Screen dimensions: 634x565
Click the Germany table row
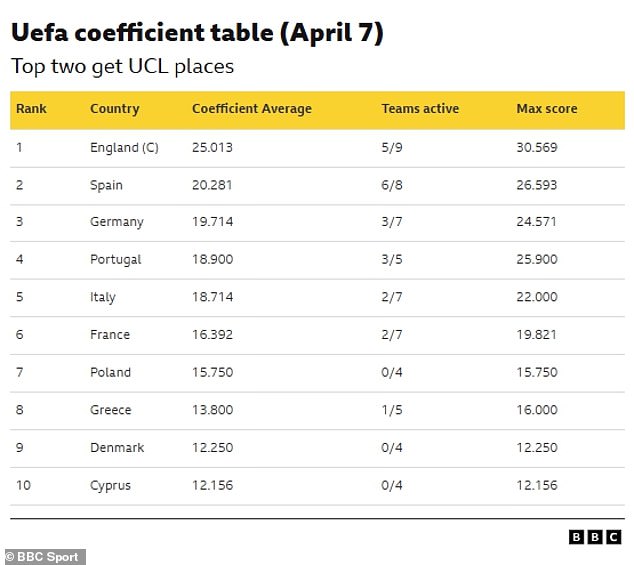click(x=117, y=222)
